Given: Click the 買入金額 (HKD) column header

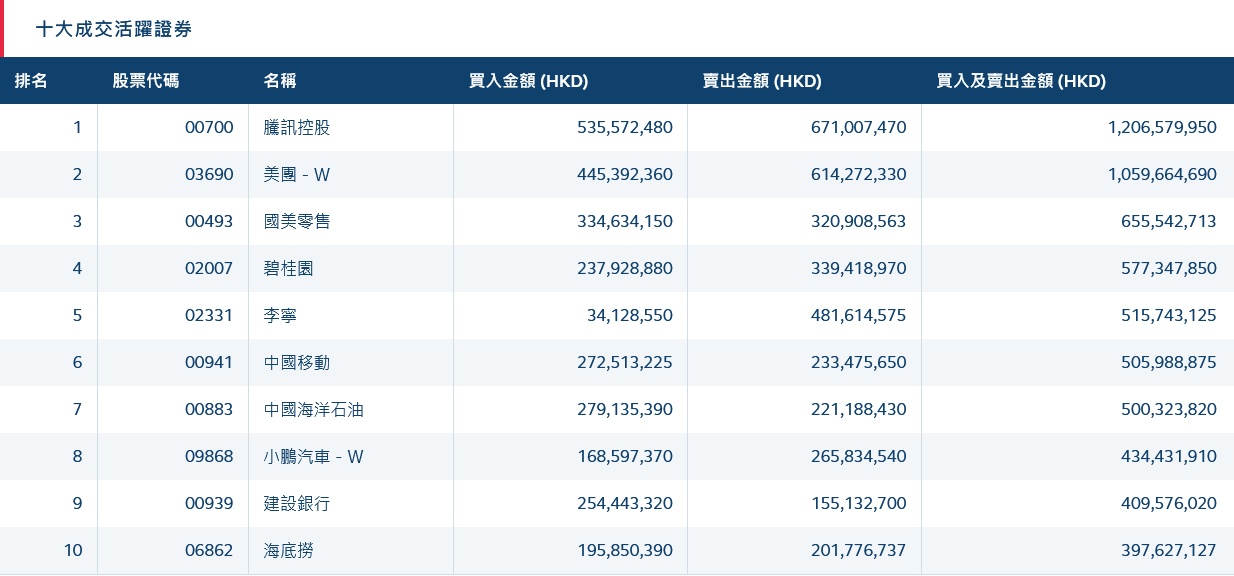Looking at the screenshot, I should pyautogui.click(x=528, y=81).
